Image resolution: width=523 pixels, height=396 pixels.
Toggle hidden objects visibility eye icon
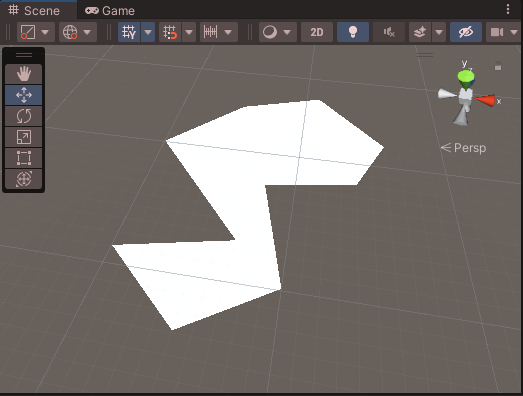[466, 32]
